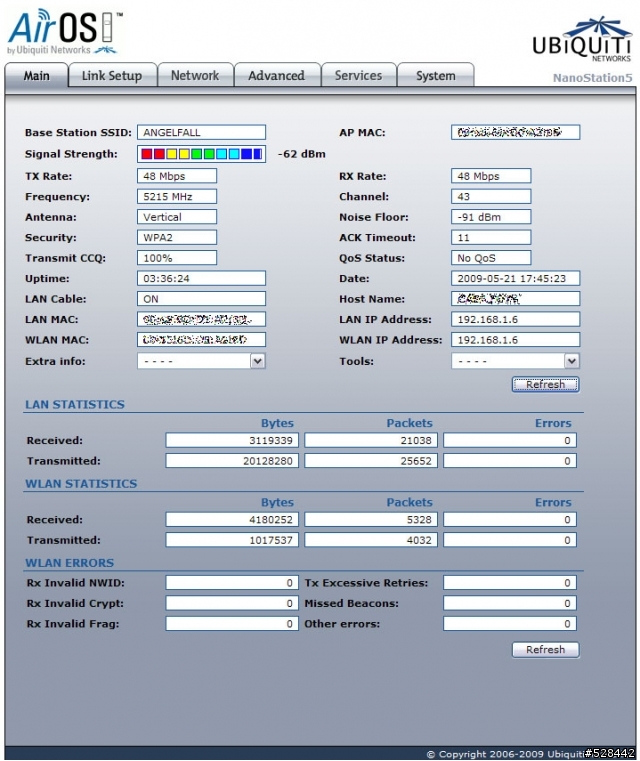Viewport: 640px width, 761px height.
Task: Click the LAN STATISTICS heading
Action: (x=75, y=405)
